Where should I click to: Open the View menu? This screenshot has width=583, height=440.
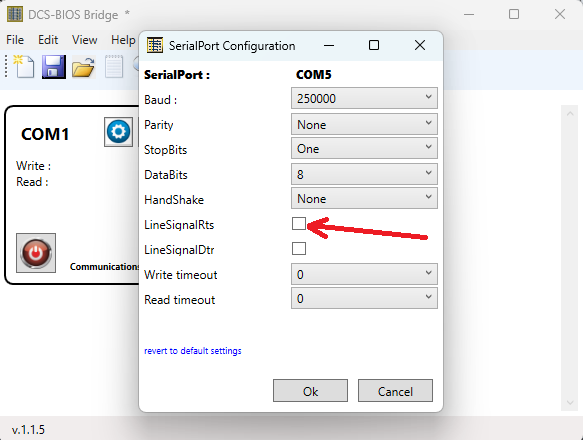coord(85,39)
